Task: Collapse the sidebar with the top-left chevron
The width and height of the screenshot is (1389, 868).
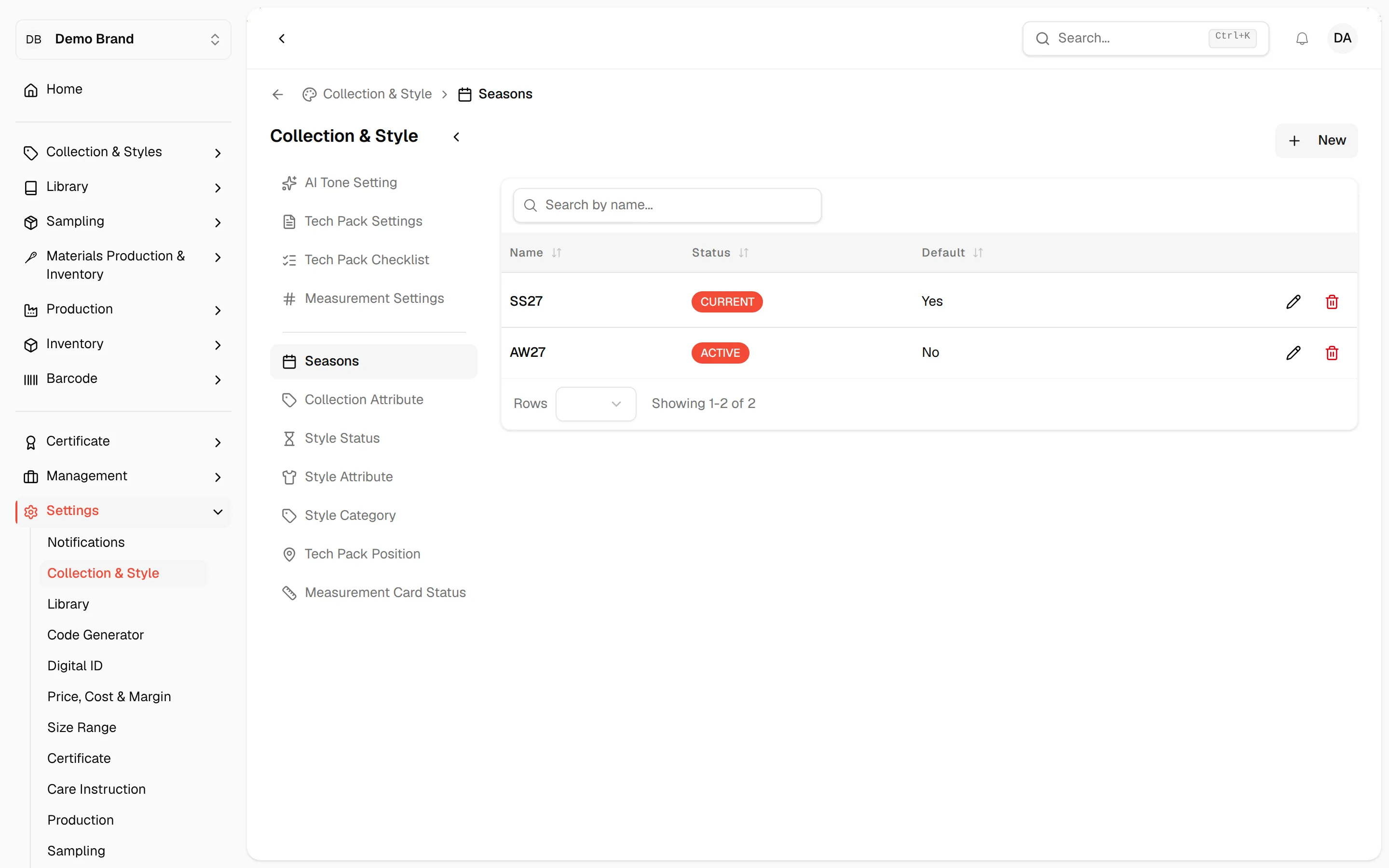Action: coord(282,39)
